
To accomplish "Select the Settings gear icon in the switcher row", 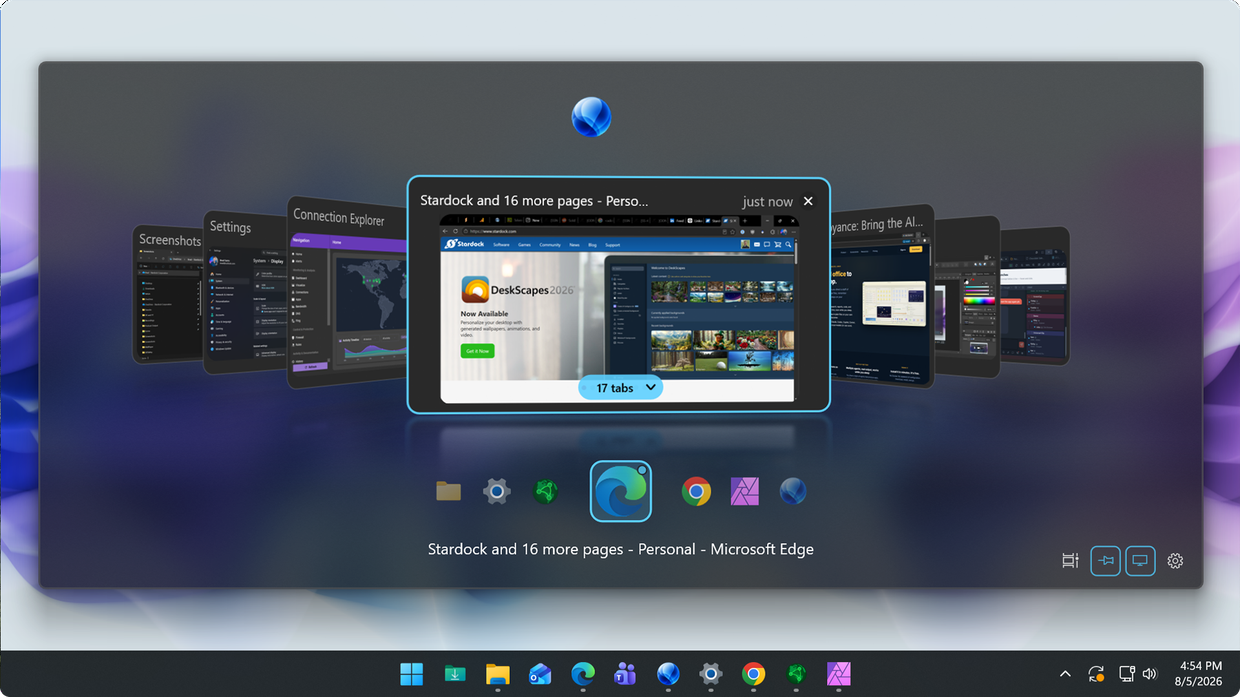I will coord(497,491).
